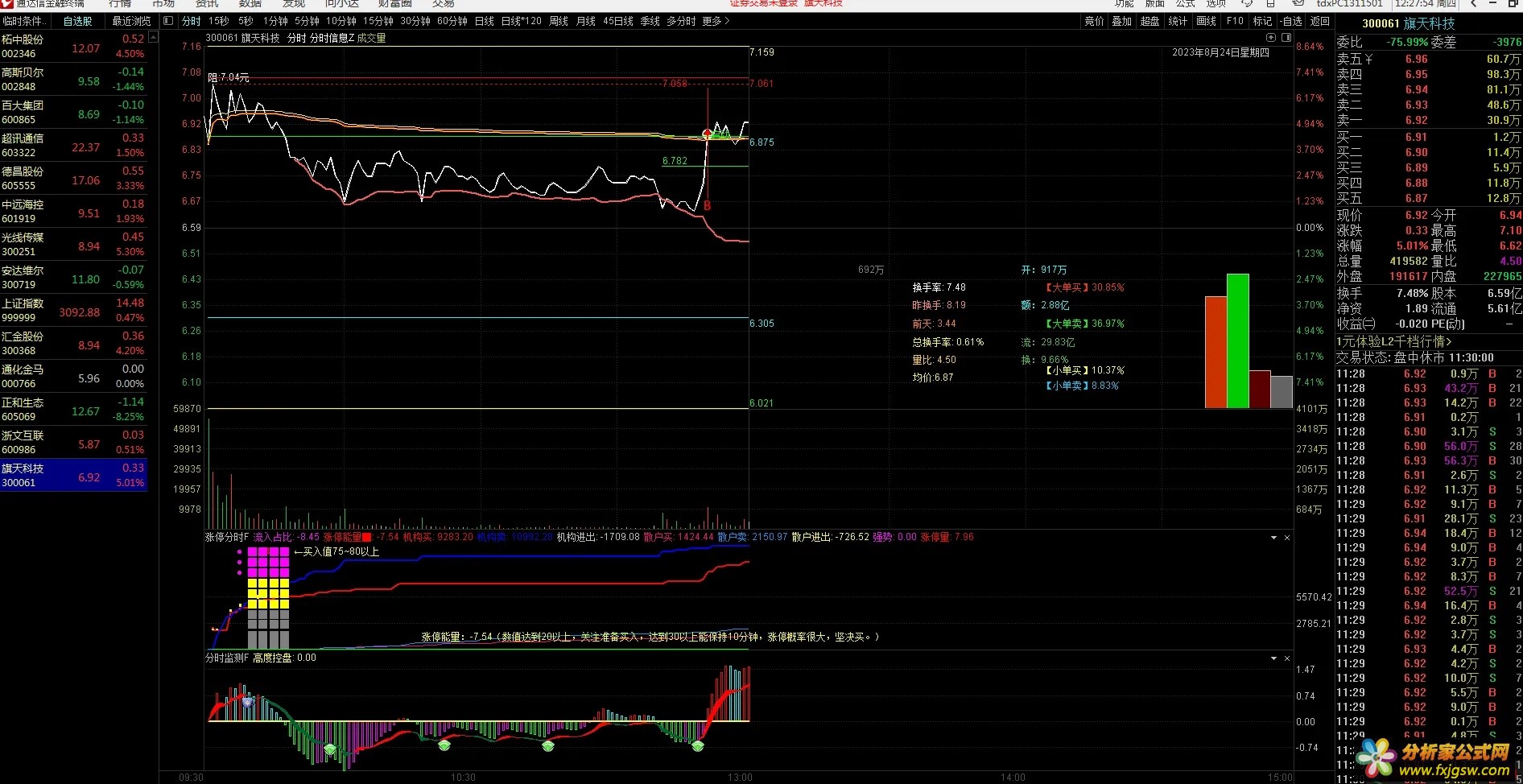Switch to the 5分钟 period
1523x784 pixels.
[x=307, y=21]
